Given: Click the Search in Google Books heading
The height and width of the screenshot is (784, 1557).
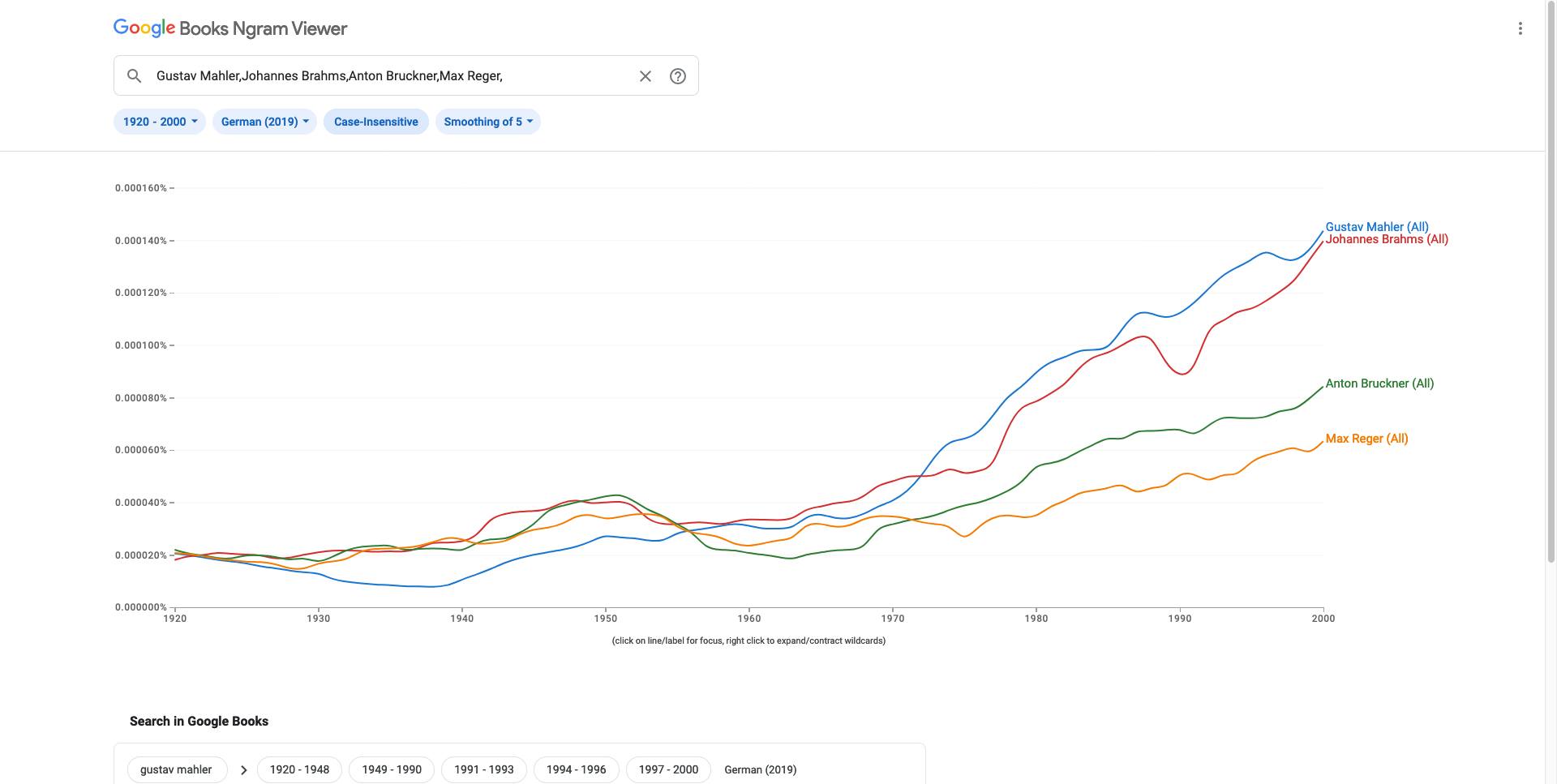Looking at the screenshot, I should [199, 721].
